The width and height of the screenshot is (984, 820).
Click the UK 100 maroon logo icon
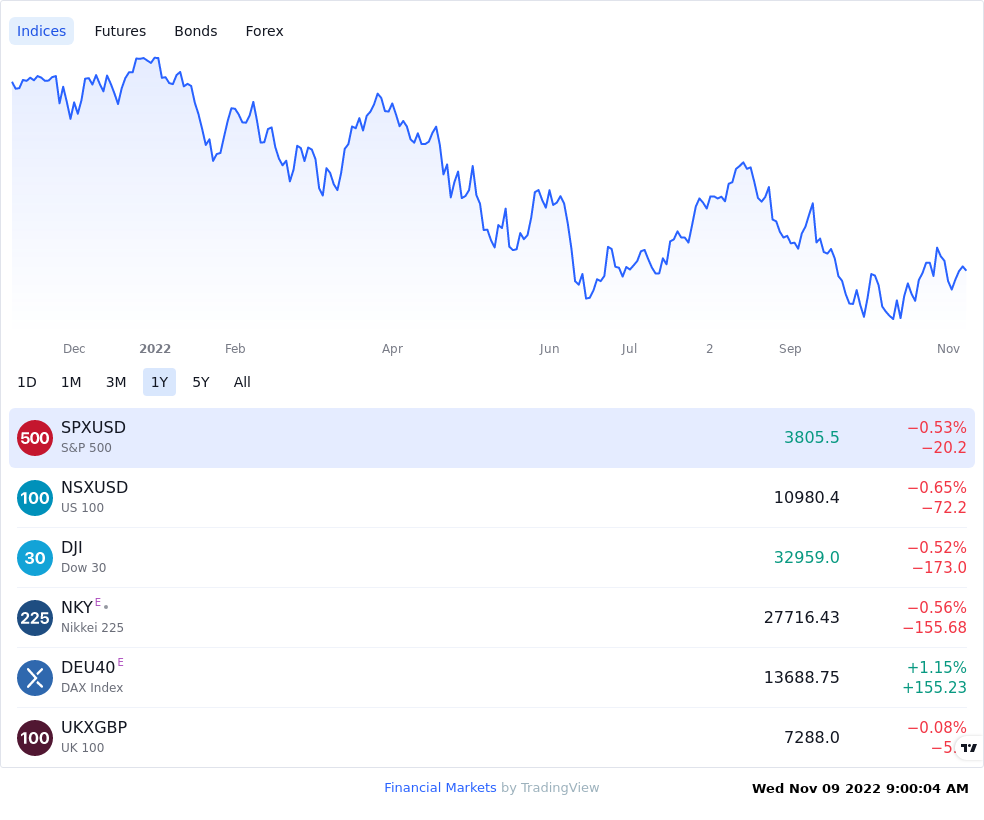point(35,738)
